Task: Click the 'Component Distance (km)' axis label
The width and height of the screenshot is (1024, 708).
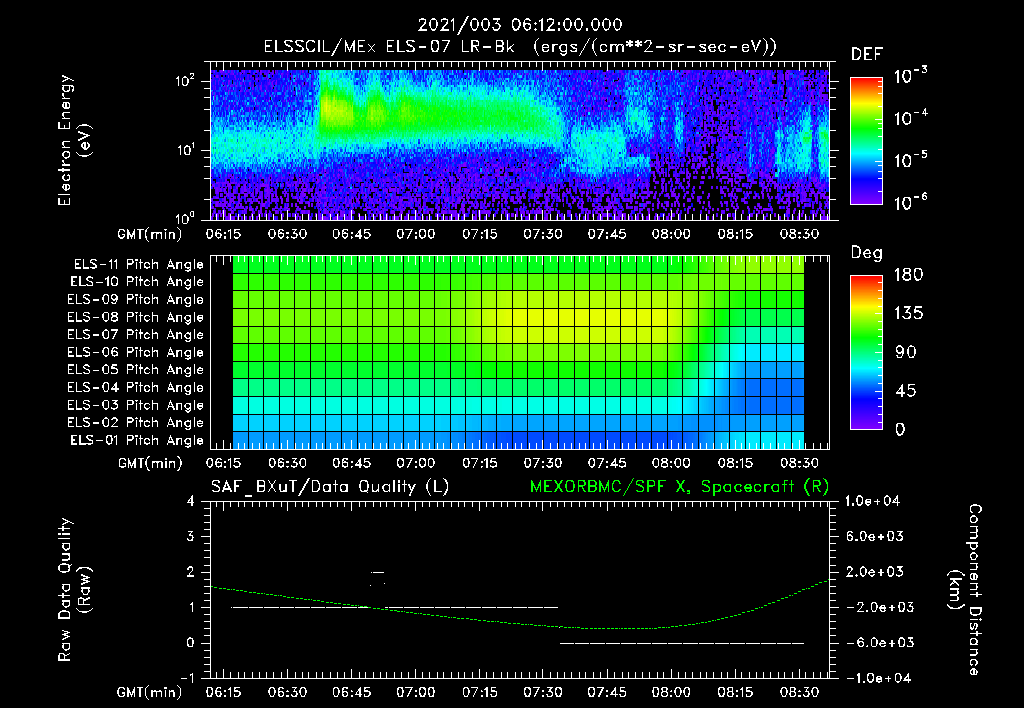Action: click(x=965, y=590)
